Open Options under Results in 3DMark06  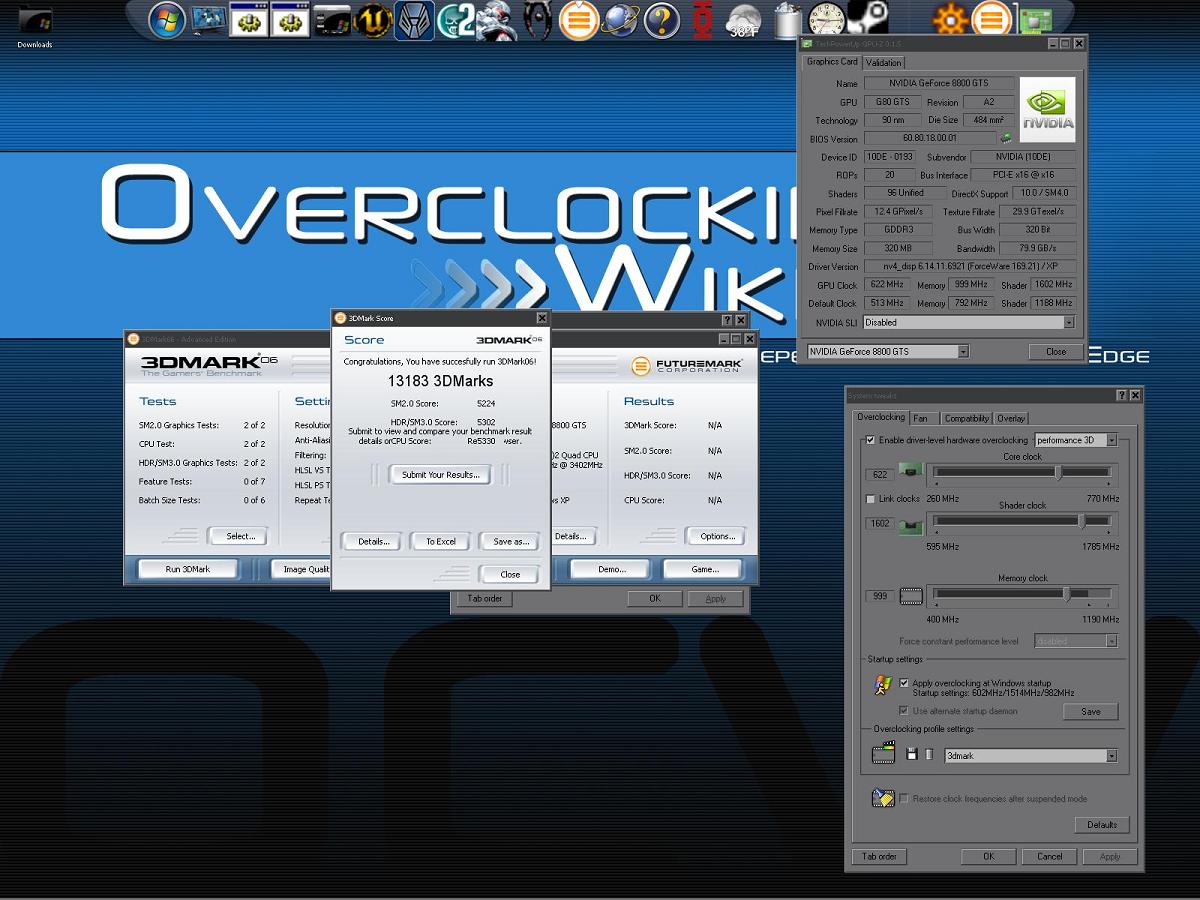point(717,536)
